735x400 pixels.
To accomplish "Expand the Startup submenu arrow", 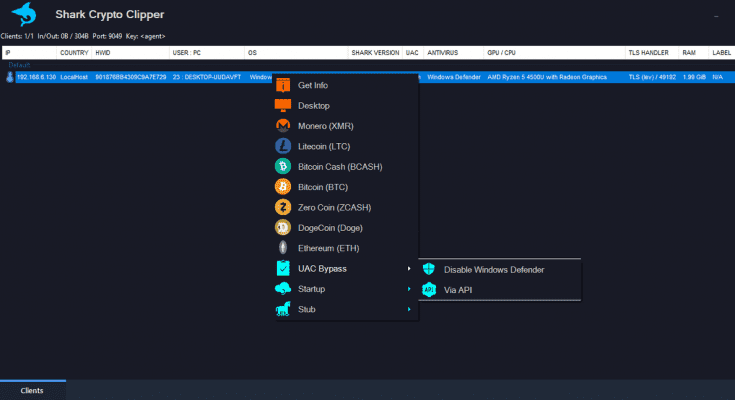I will point(409,289).
